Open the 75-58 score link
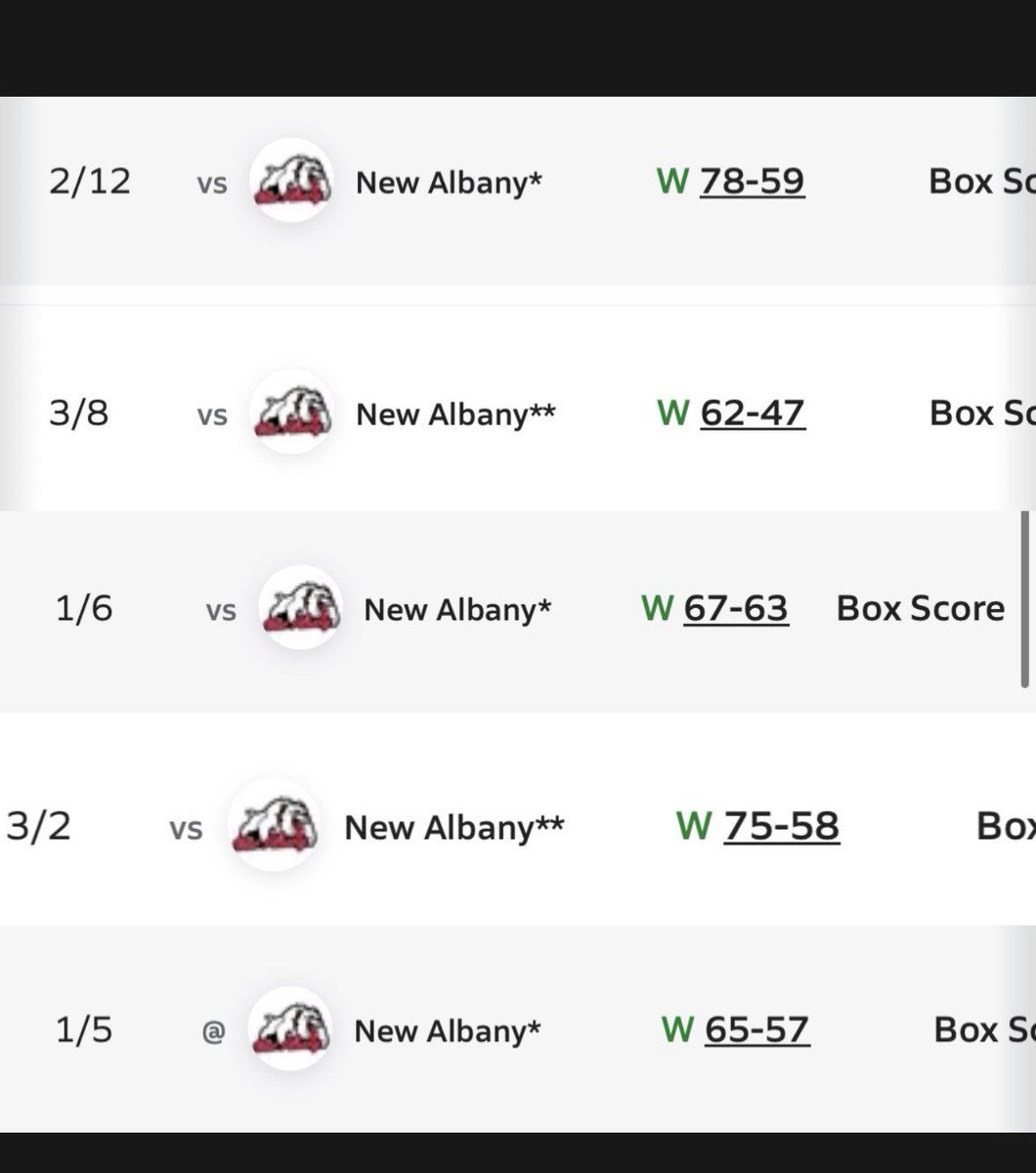1036x1173 pixels. [x=781, y=827]
